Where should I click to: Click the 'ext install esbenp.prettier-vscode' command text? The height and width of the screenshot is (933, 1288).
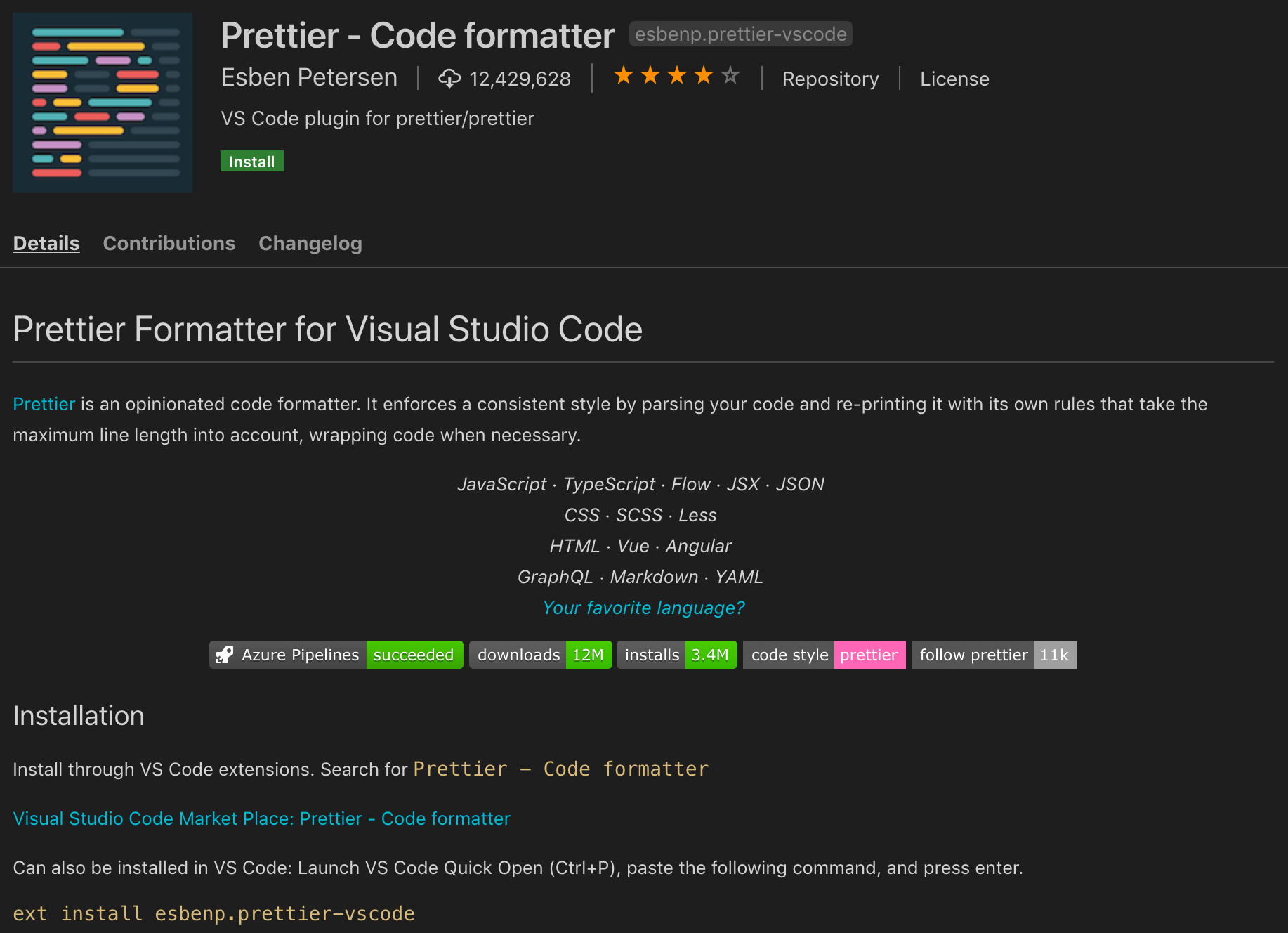click(x=213, y=913)
